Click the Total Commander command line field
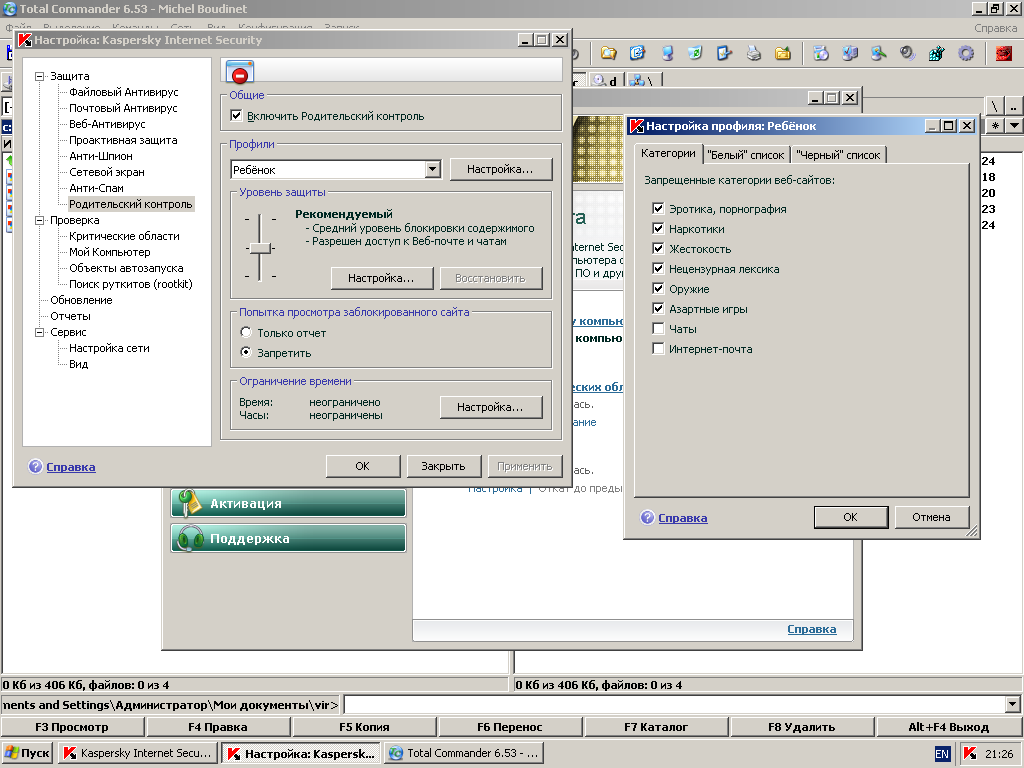Viewport: 1024px width, 768px height. tap(675, 704)
